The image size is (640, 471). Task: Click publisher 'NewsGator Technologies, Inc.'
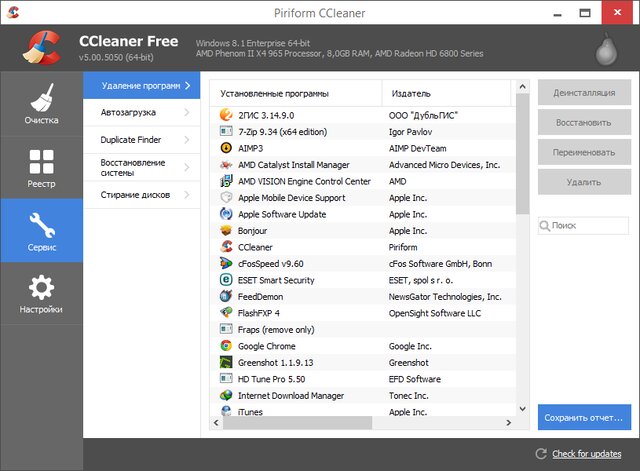pyautogui.click(x=445, y=297)
